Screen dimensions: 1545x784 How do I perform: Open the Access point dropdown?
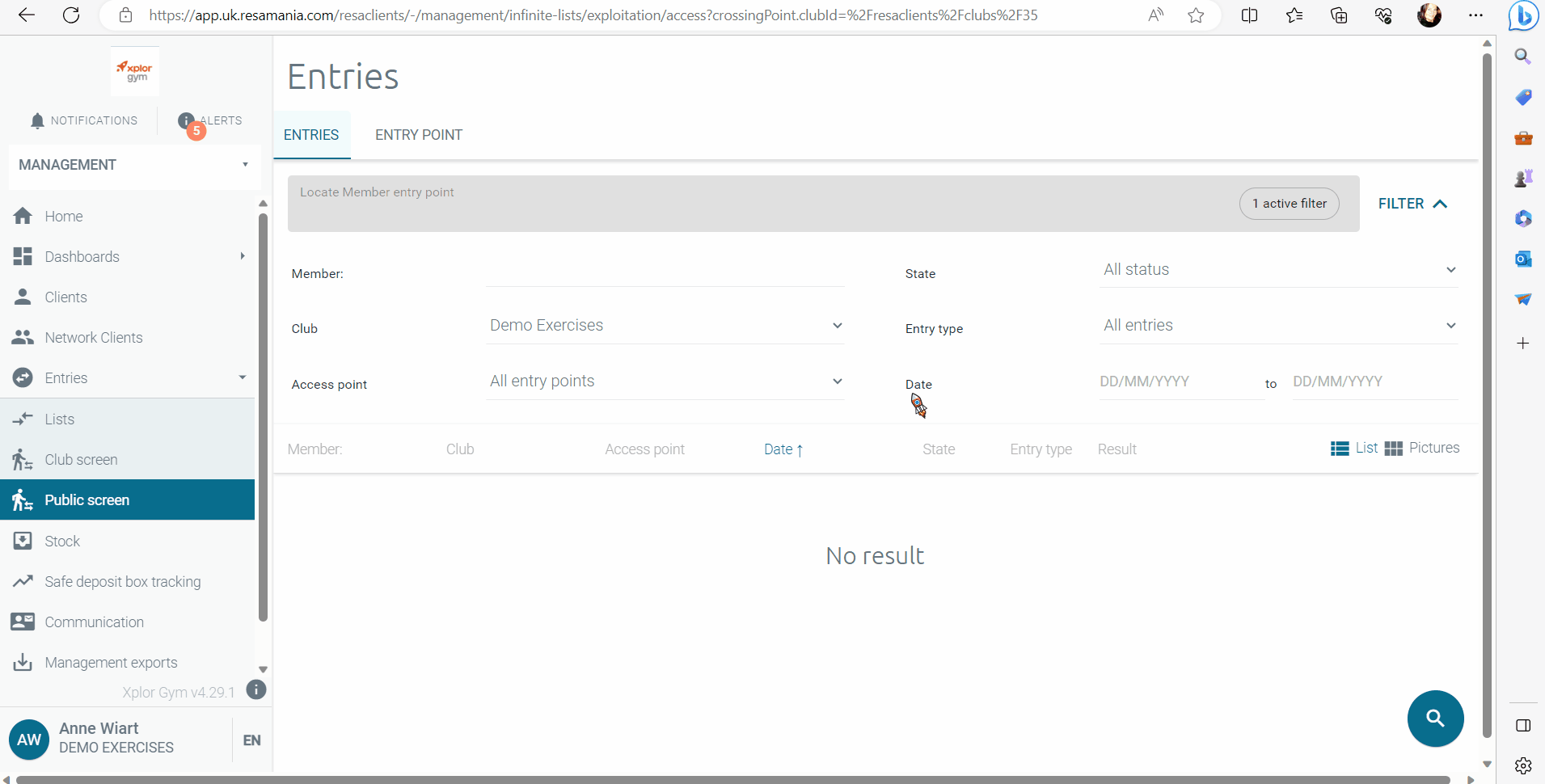pos(665,381)
